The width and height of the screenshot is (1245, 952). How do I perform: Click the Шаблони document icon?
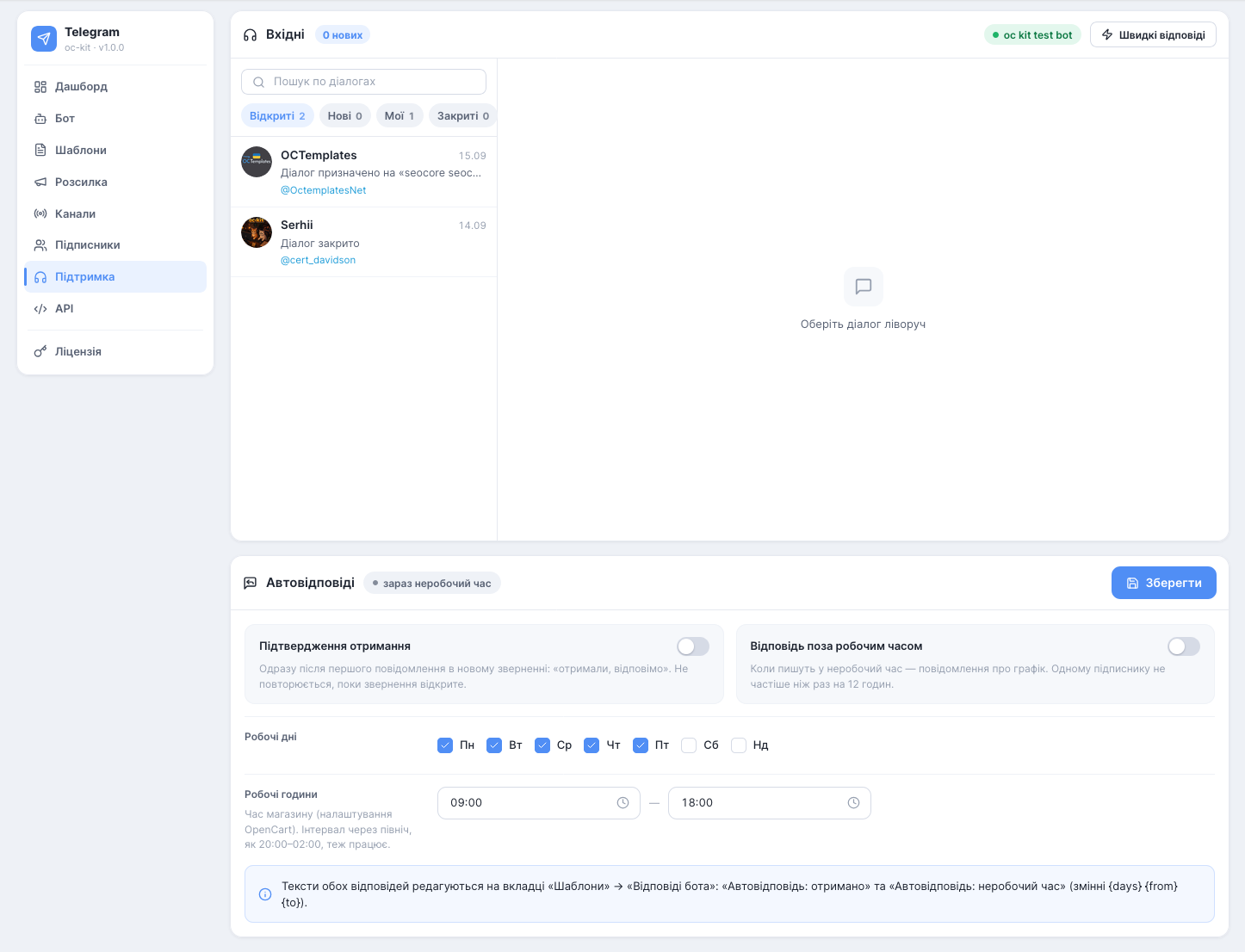point(40,151)
